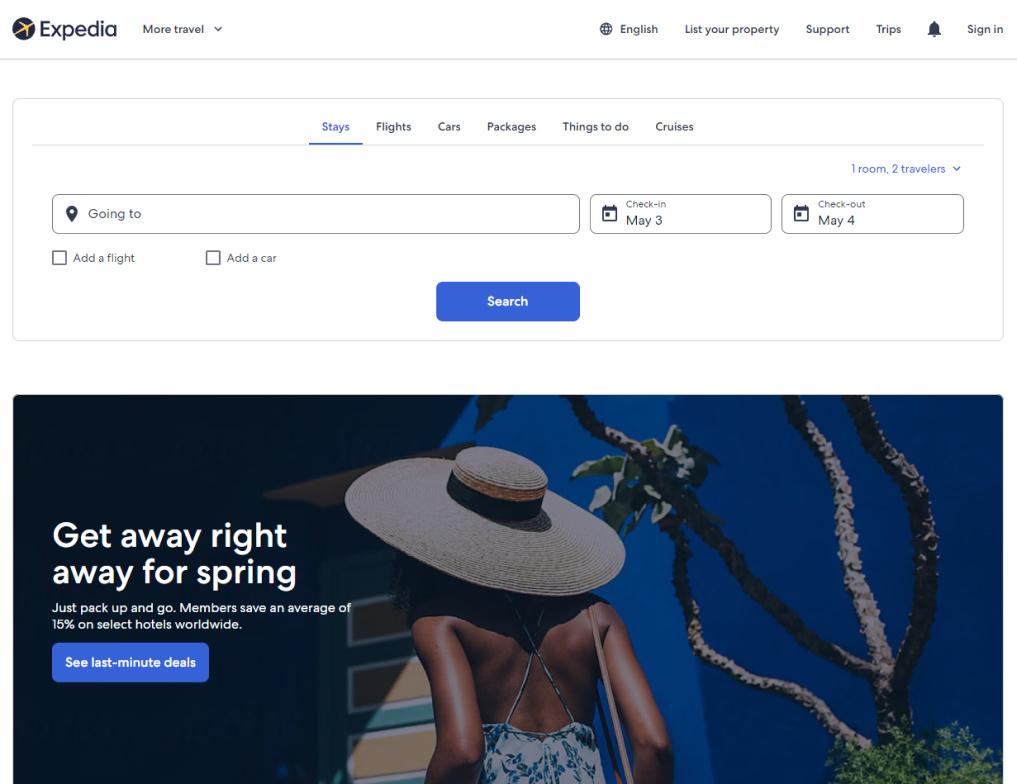Enable the Add a flight checkbox
This screenshot has width=1017, height=784.
click(59, 258)
